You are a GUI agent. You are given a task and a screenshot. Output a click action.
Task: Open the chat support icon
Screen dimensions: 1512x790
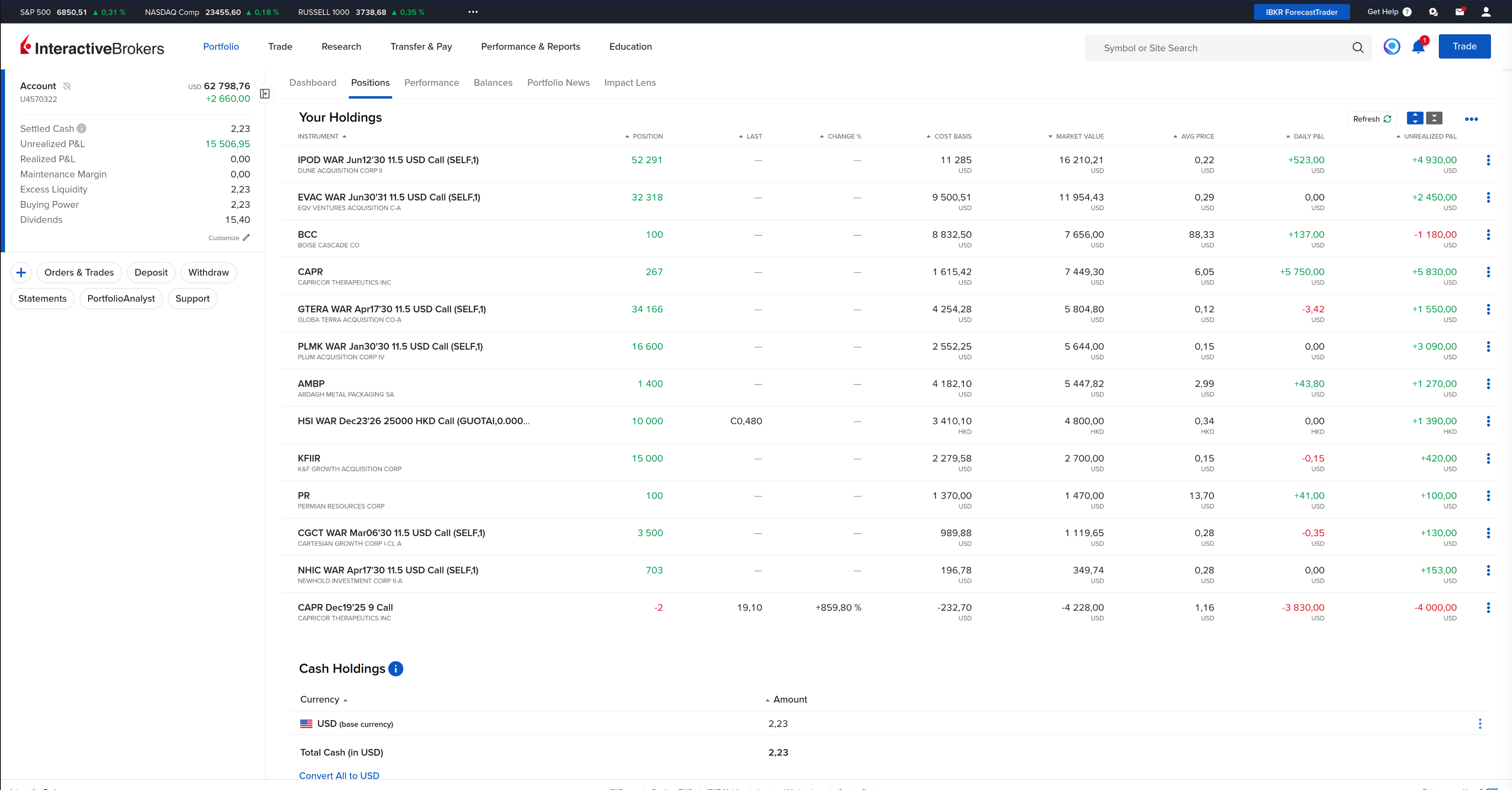click(1433, 12)
